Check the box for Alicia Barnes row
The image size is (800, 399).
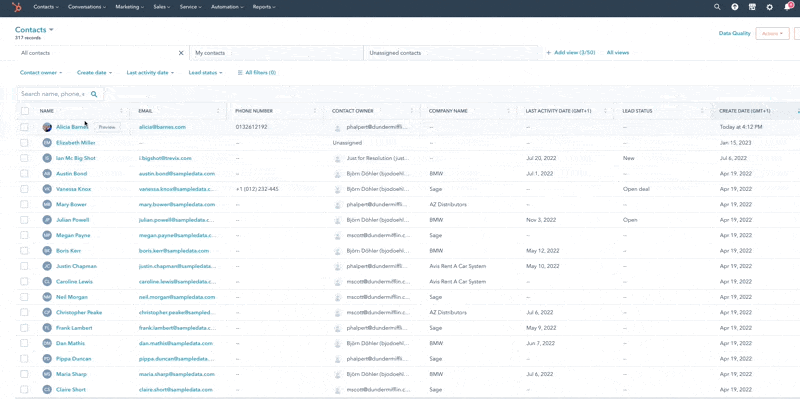[24, 127]
